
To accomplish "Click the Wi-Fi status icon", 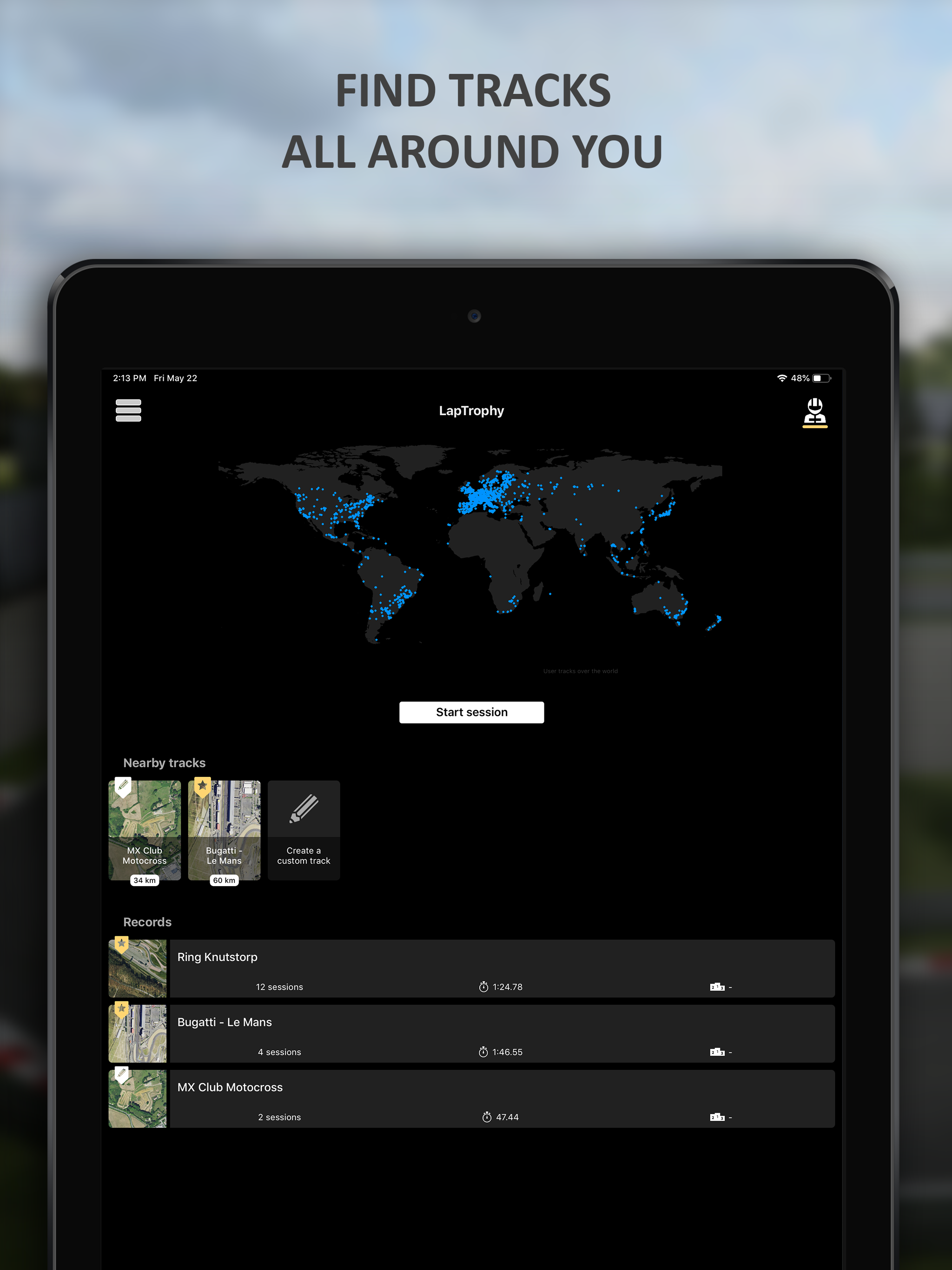I will [781, 378].
